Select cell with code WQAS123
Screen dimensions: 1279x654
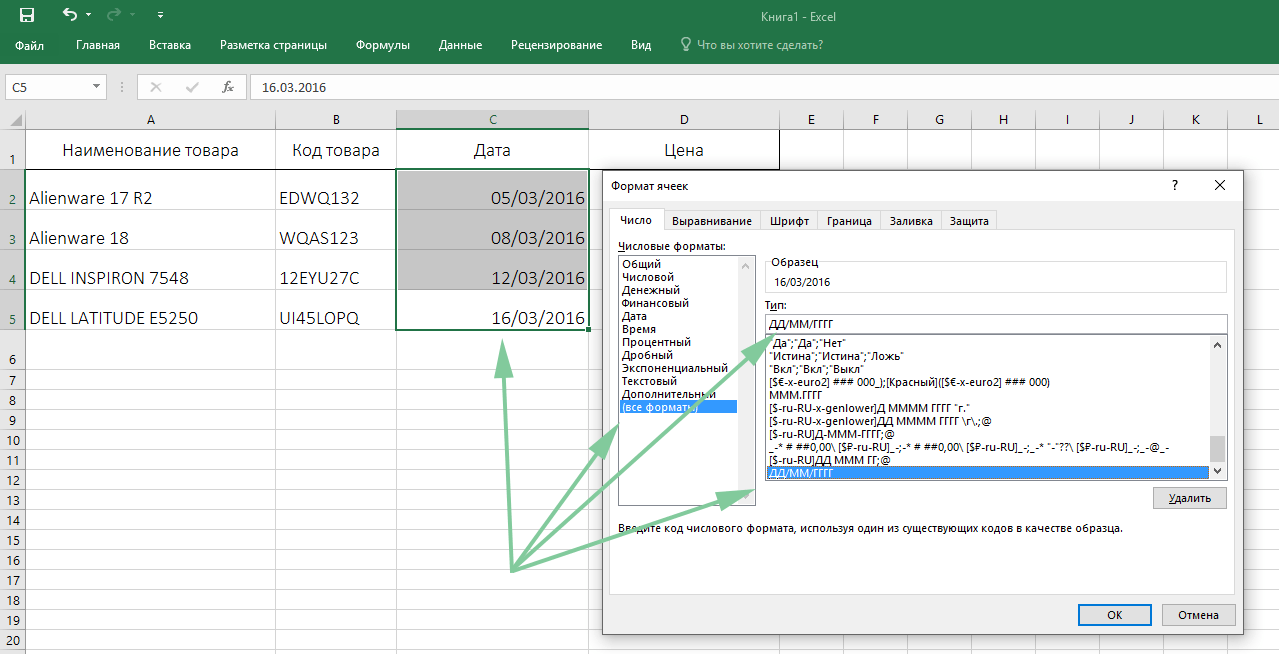point(336,230)
